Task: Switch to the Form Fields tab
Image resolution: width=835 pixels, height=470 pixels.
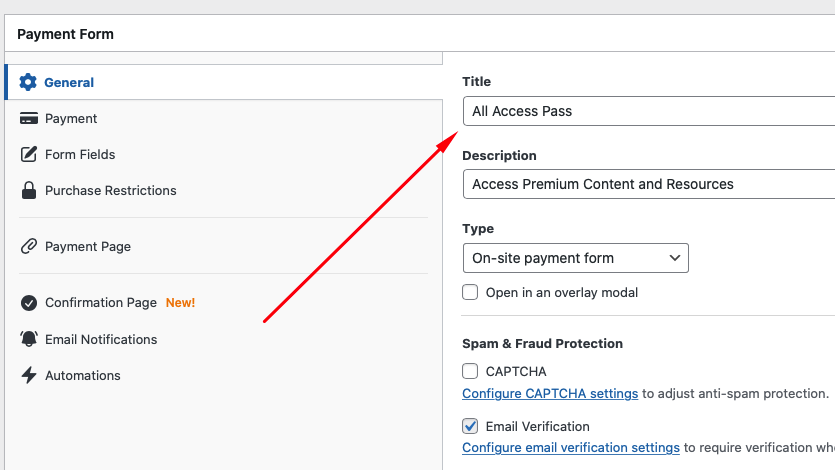Action: [80, 154]
